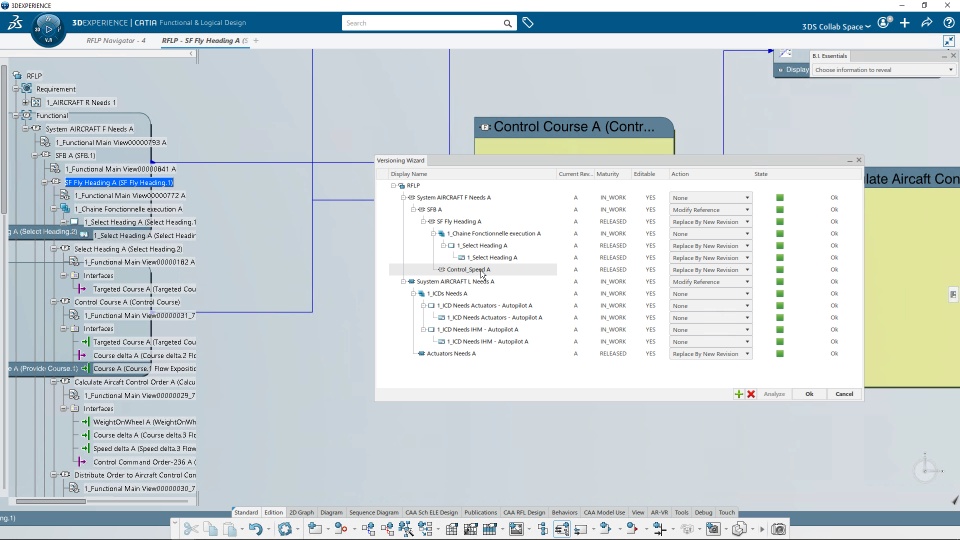960x540 pixels.
Task: Click green State square for Control_Speed A row
Action: click(x=779, y=270)
